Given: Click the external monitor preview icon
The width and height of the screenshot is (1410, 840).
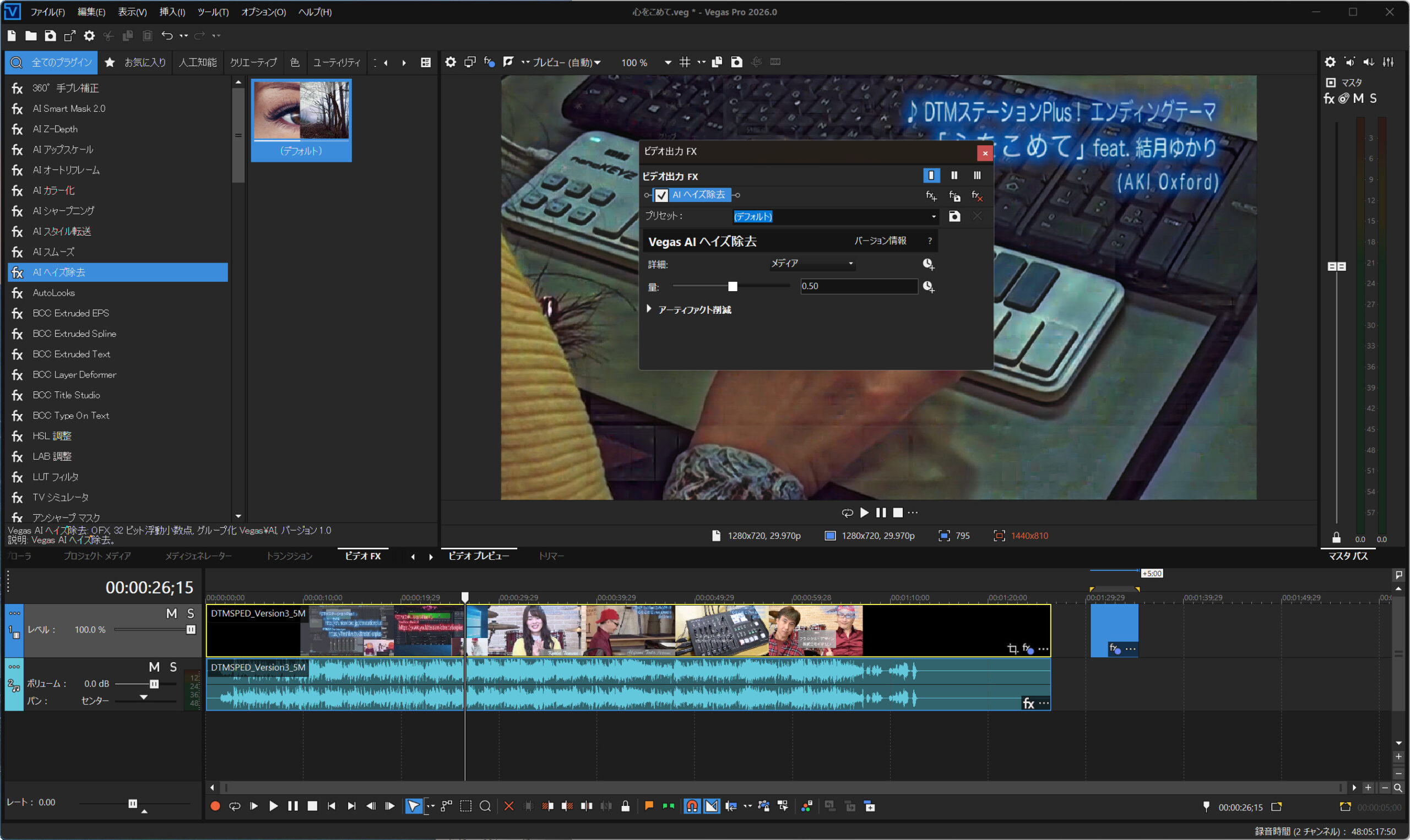Looking at the screenshot, I should click(x=469, y=62).
